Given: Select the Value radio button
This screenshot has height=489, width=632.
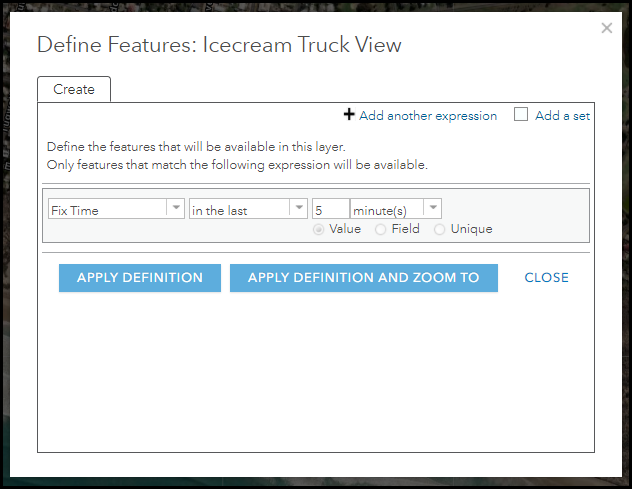Looking at the screenshot, I should tap(319, 229).
